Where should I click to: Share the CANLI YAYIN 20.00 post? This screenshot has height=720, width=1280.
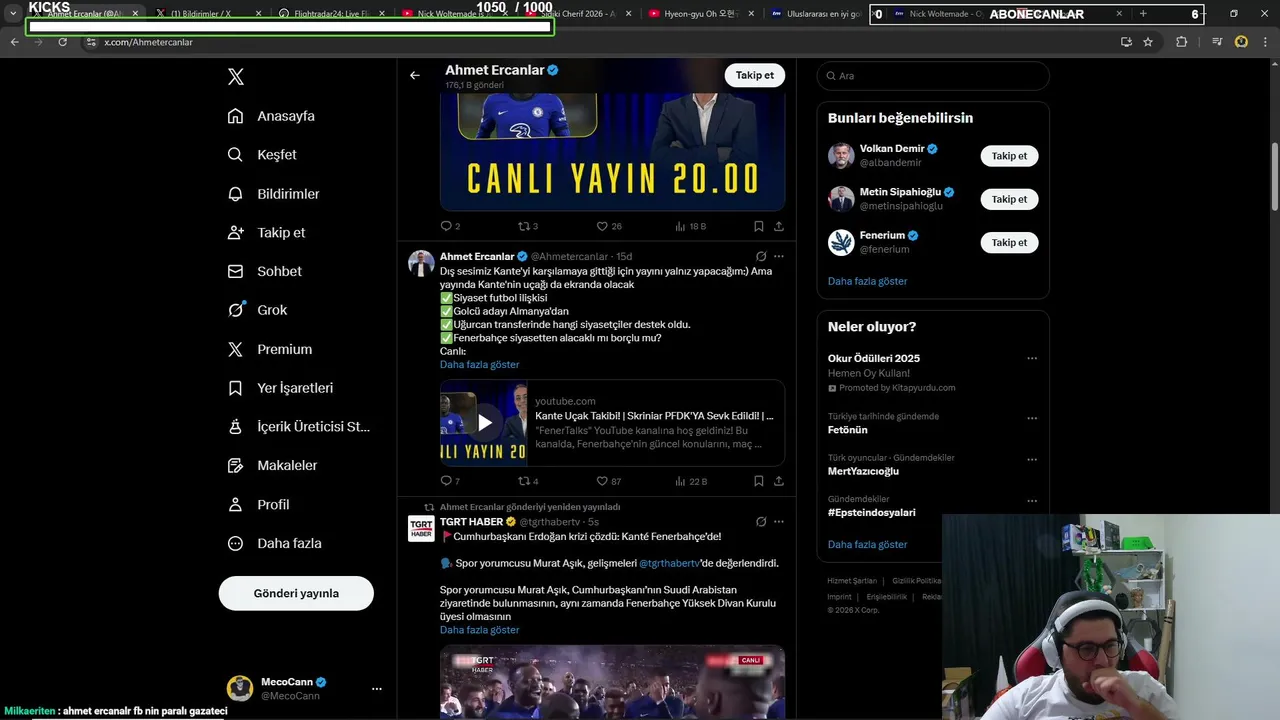pos(778,227)
